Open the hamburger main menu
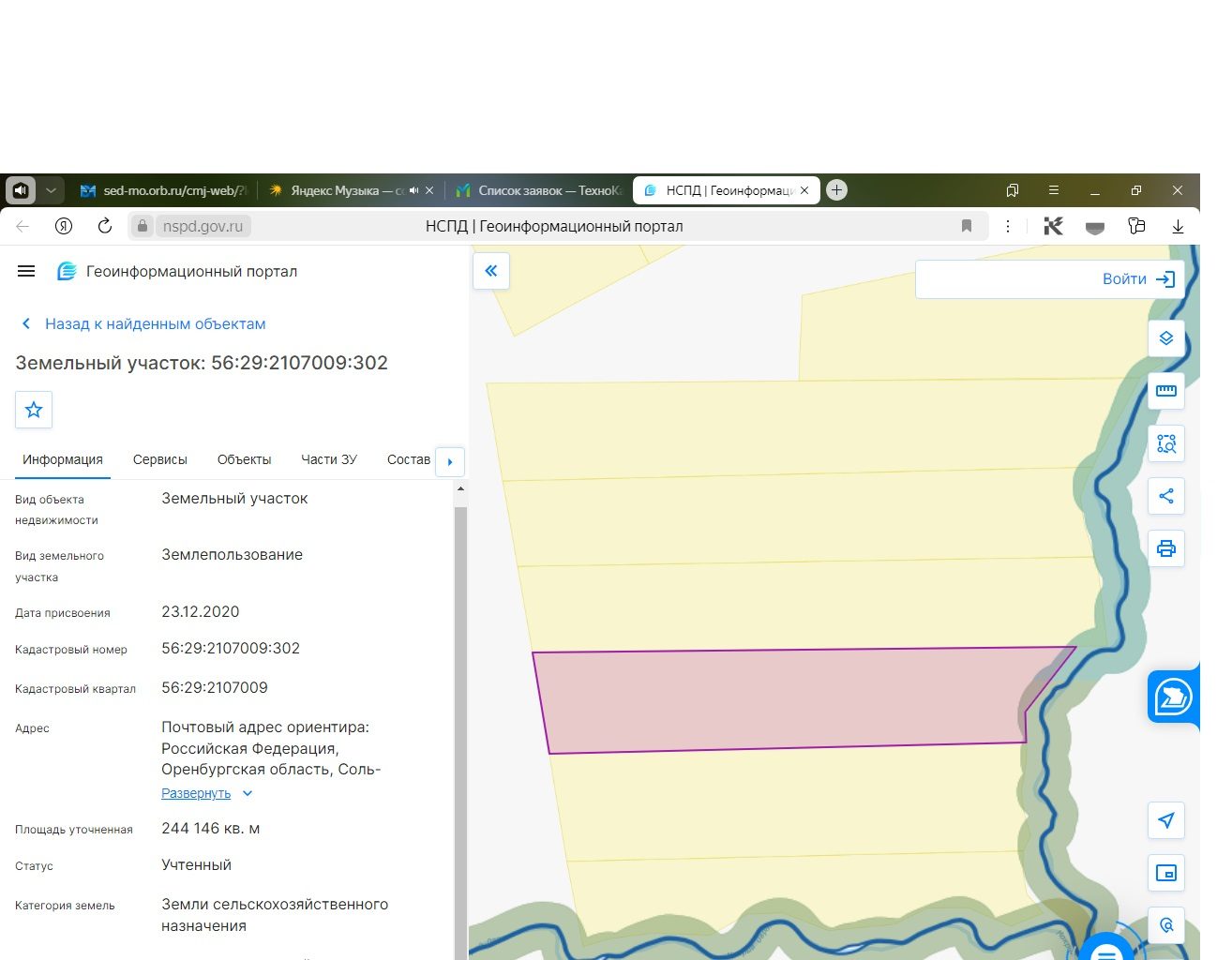Image resolution: width=1232 pixels, height=960 pixels. 26,271
